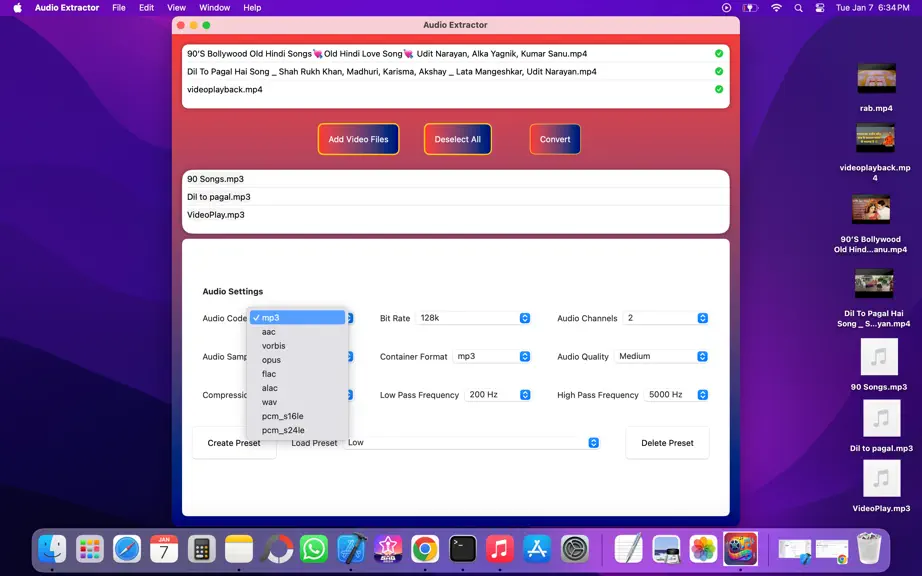922x576 pixels.
Task: Open Low Pass Frequency dropdown
Action: coord(498,395)
